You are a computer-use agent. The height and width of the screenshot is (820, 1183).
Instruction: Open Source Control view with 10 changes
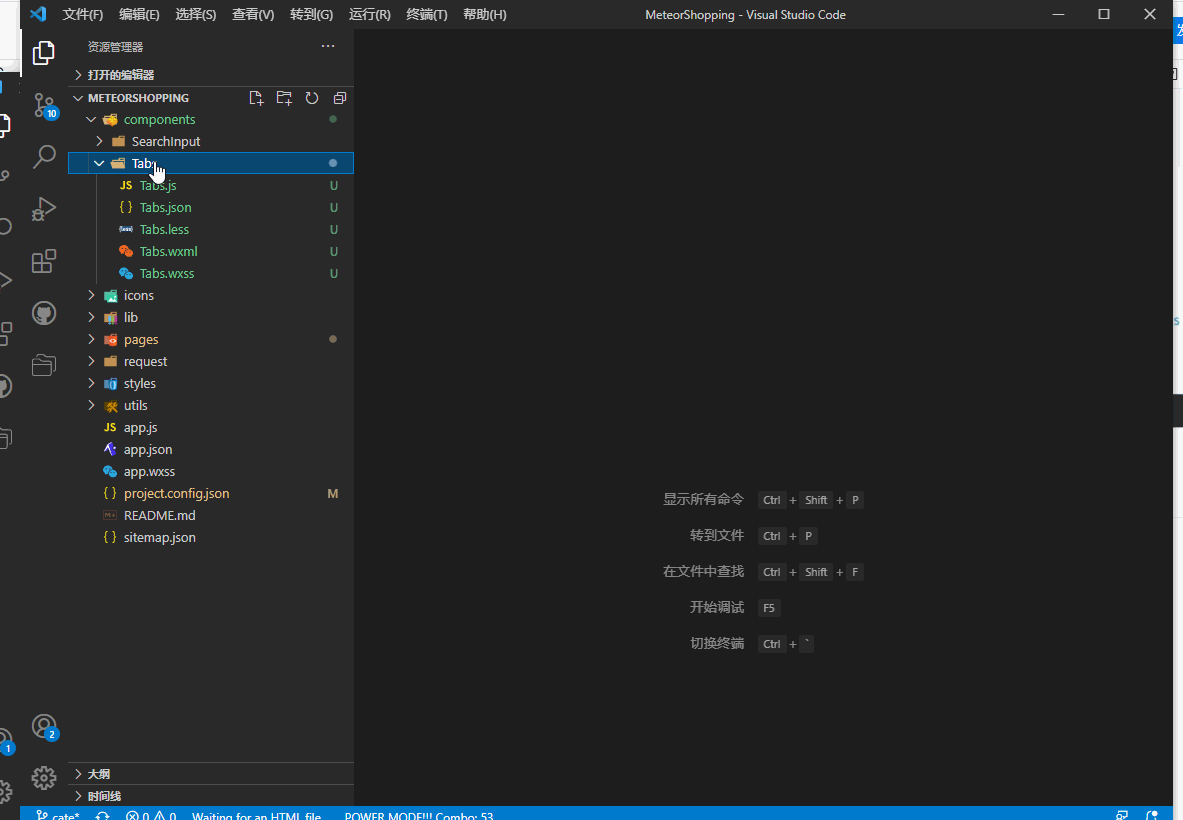coord(44,106)
